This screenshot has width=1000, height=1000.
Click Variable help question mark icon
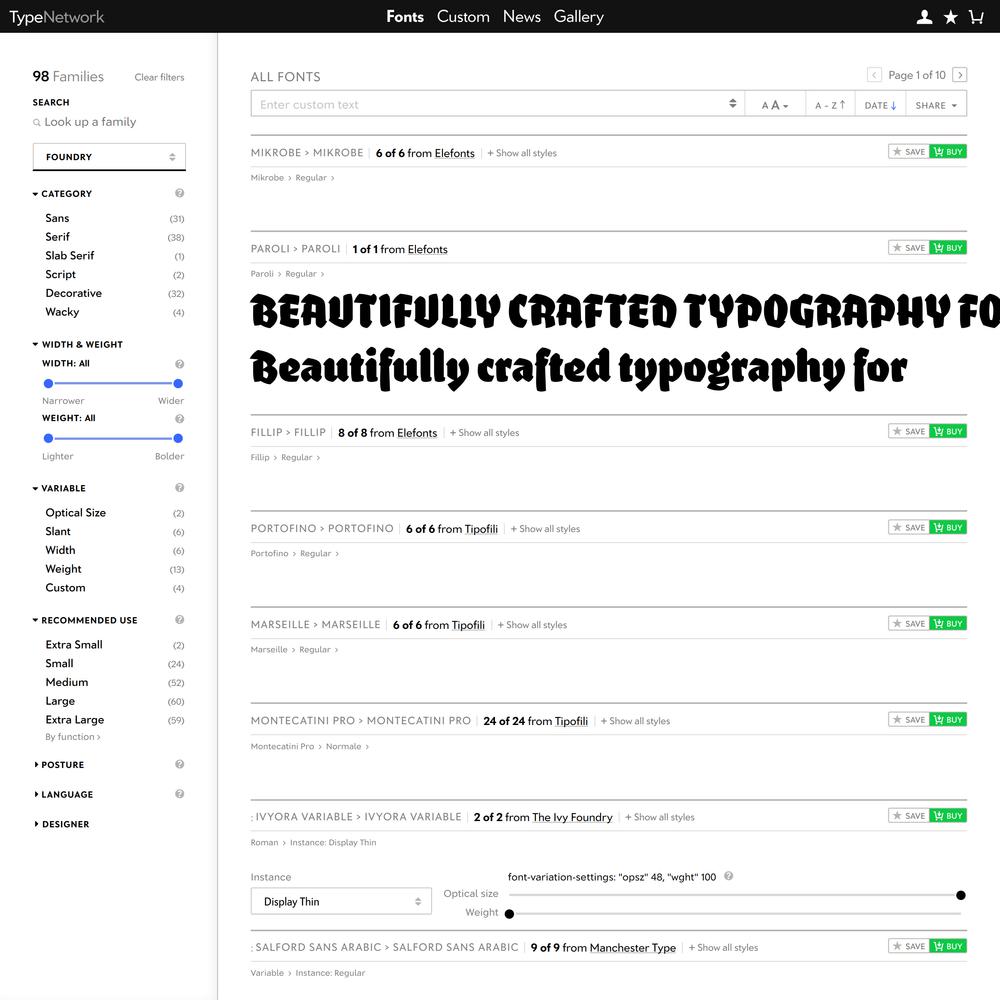pyautogui.click(x=179, y=488)
